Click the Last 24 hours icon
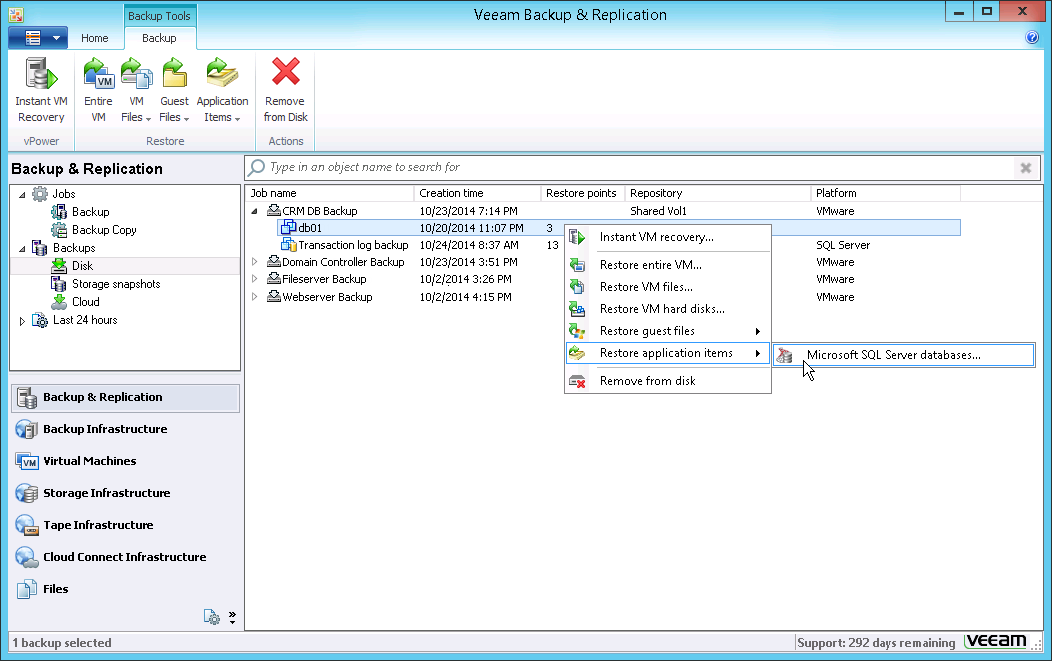1052x661 pixels. point(40,320)
